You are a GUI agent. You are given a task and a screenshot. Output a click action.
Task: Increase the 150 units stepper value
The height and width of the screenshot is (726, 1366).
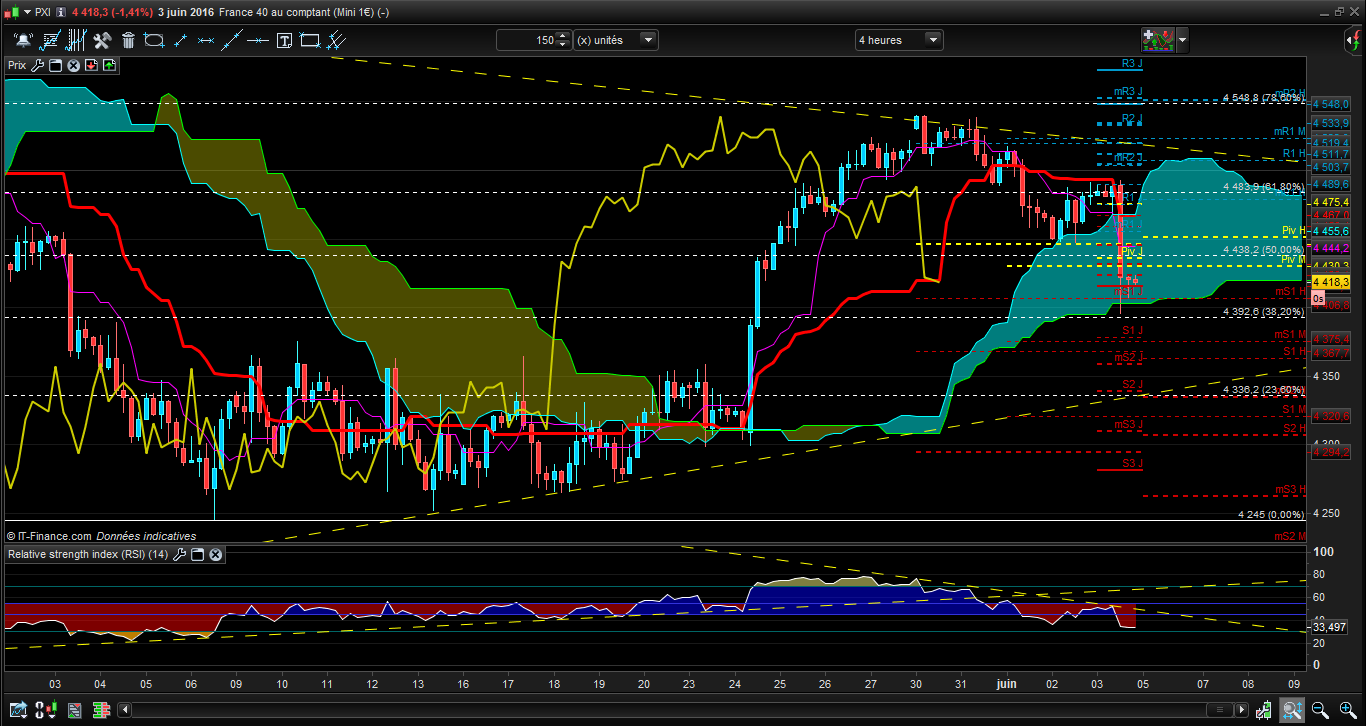[x=563, y=36]
